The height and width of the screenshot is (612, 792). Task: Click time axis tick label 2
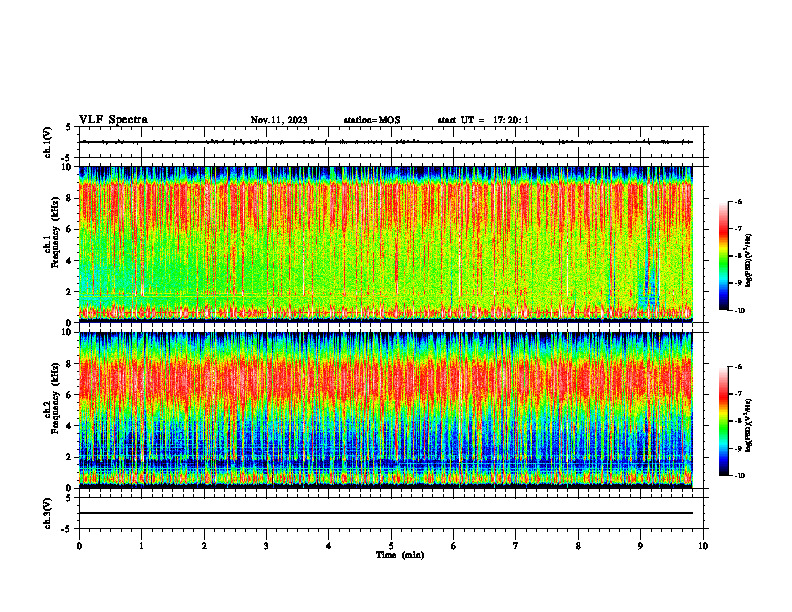204,546
